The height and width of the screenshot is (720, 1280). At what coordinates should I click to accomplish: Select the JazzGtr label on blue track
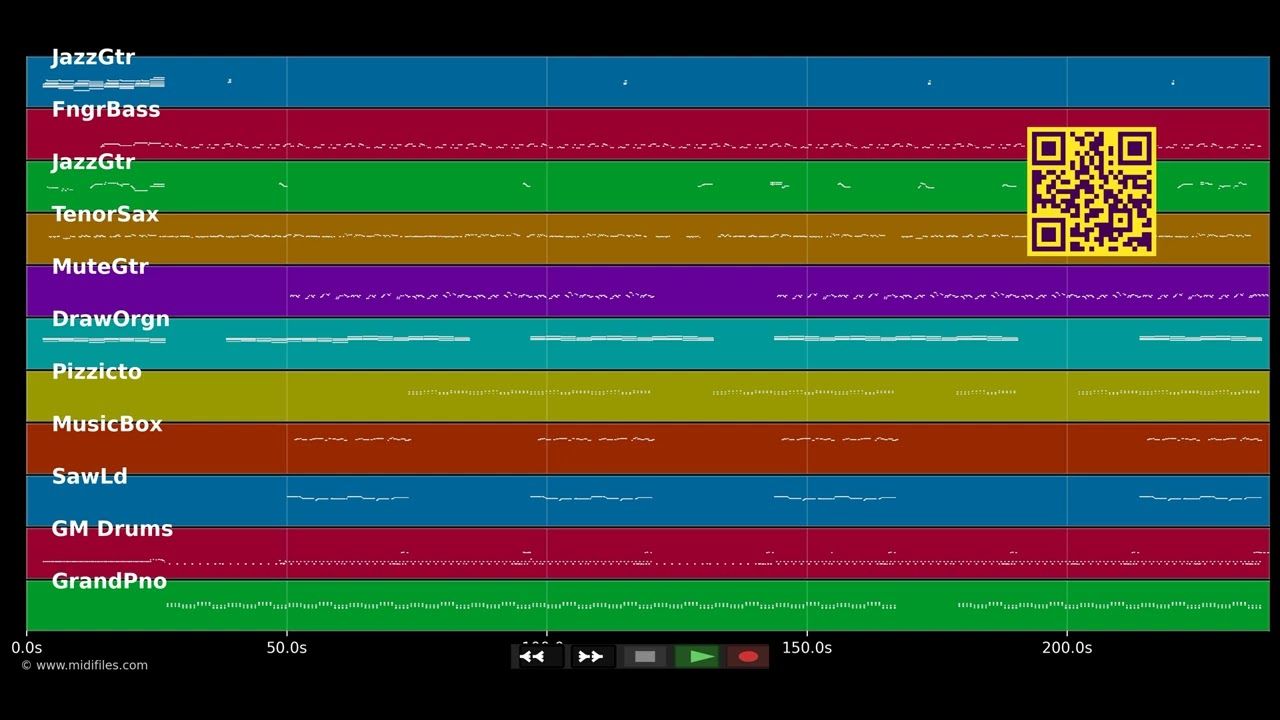93,57
